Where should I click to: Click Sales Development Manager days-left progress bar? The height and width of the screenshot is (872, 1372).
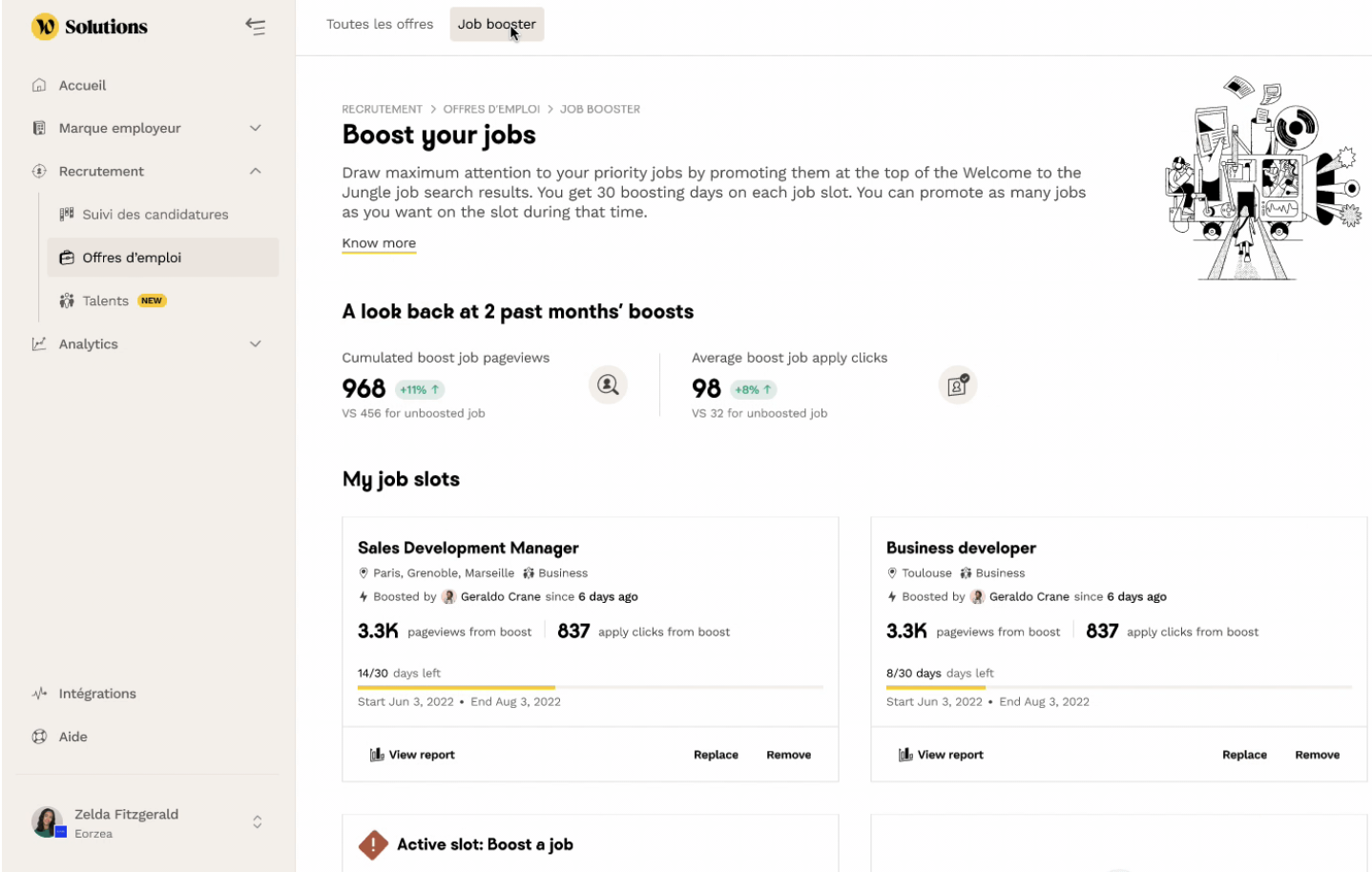pos(590,687)
